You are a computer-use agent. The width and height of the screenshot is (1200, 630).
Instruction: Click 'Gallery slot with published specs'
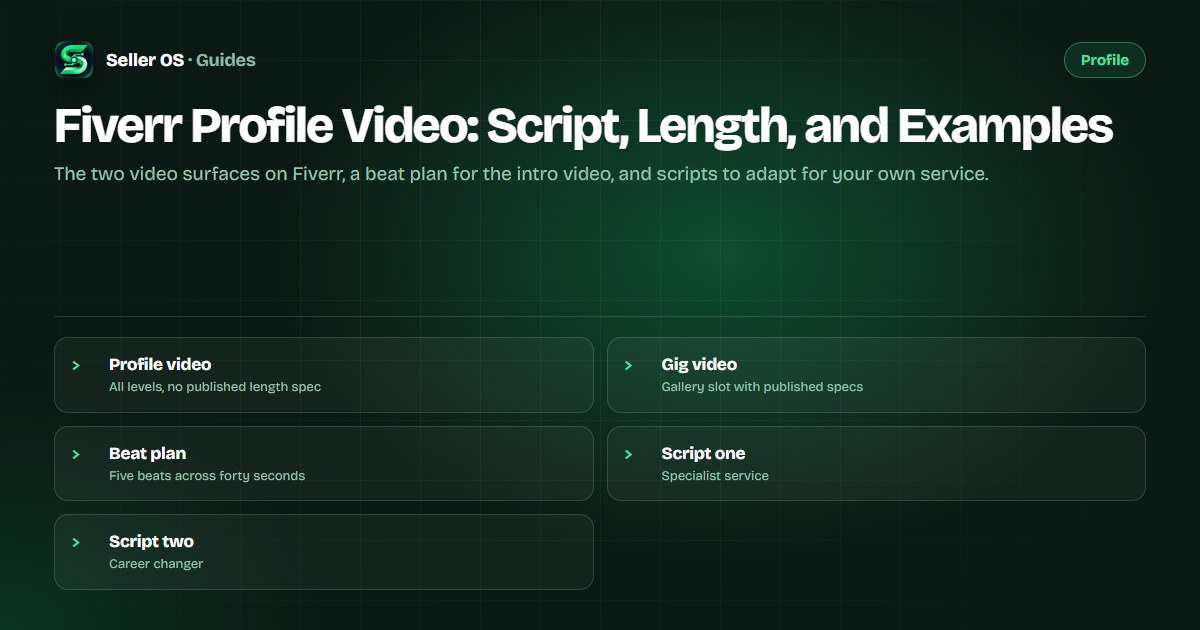pos(762,387)
